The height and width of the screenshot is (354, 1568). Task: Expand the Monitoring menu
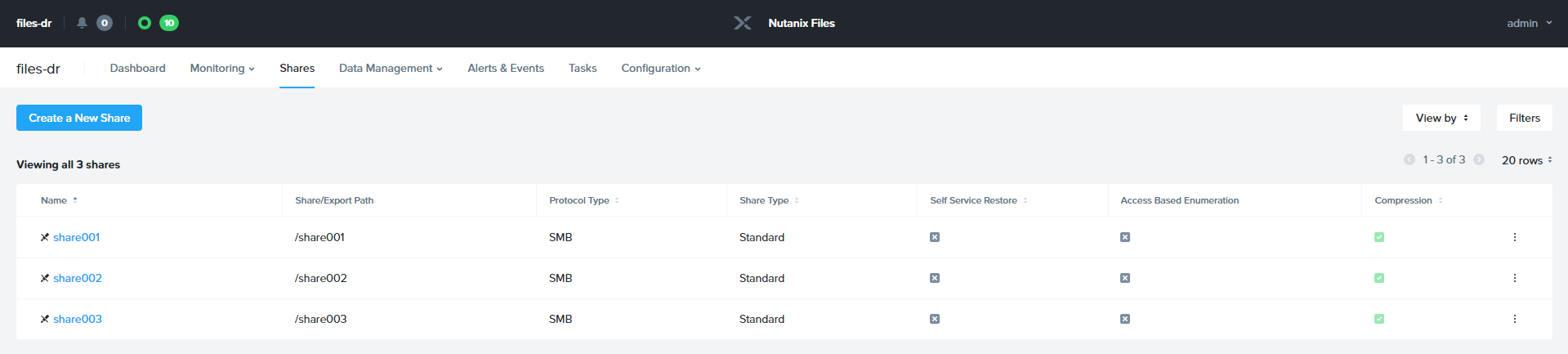pos(222,68)
